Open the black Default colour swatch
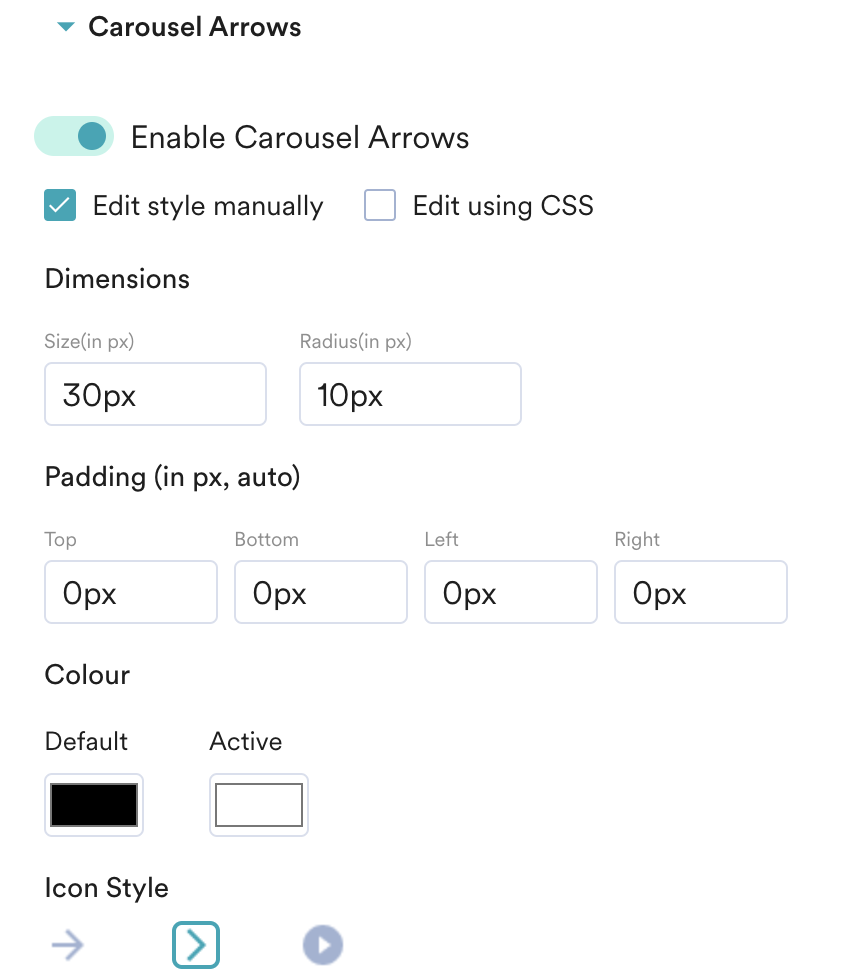The image size is (846, 976). 94,805
